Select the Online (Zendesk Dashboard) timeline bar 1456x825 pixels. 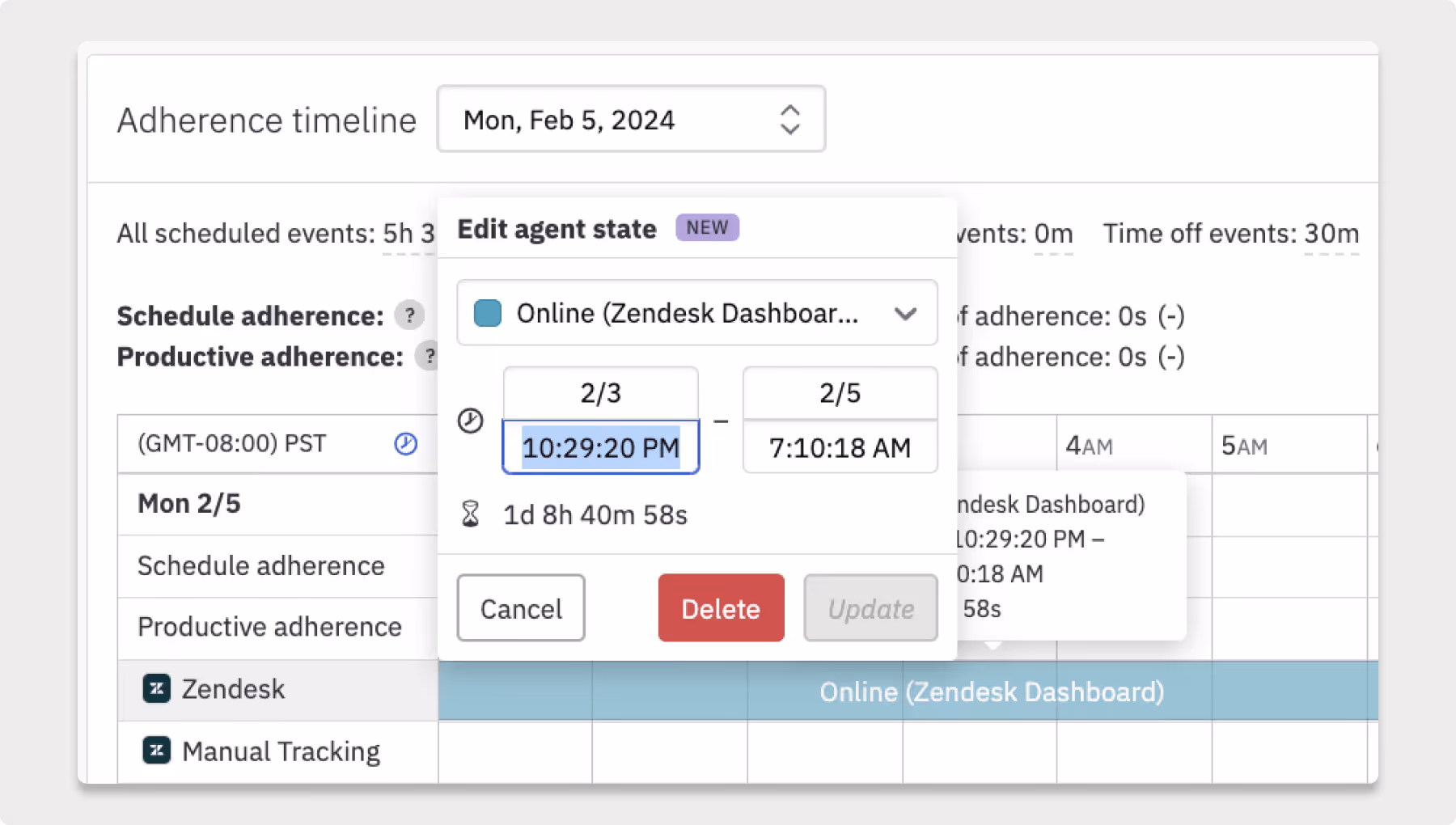[991, 692]
